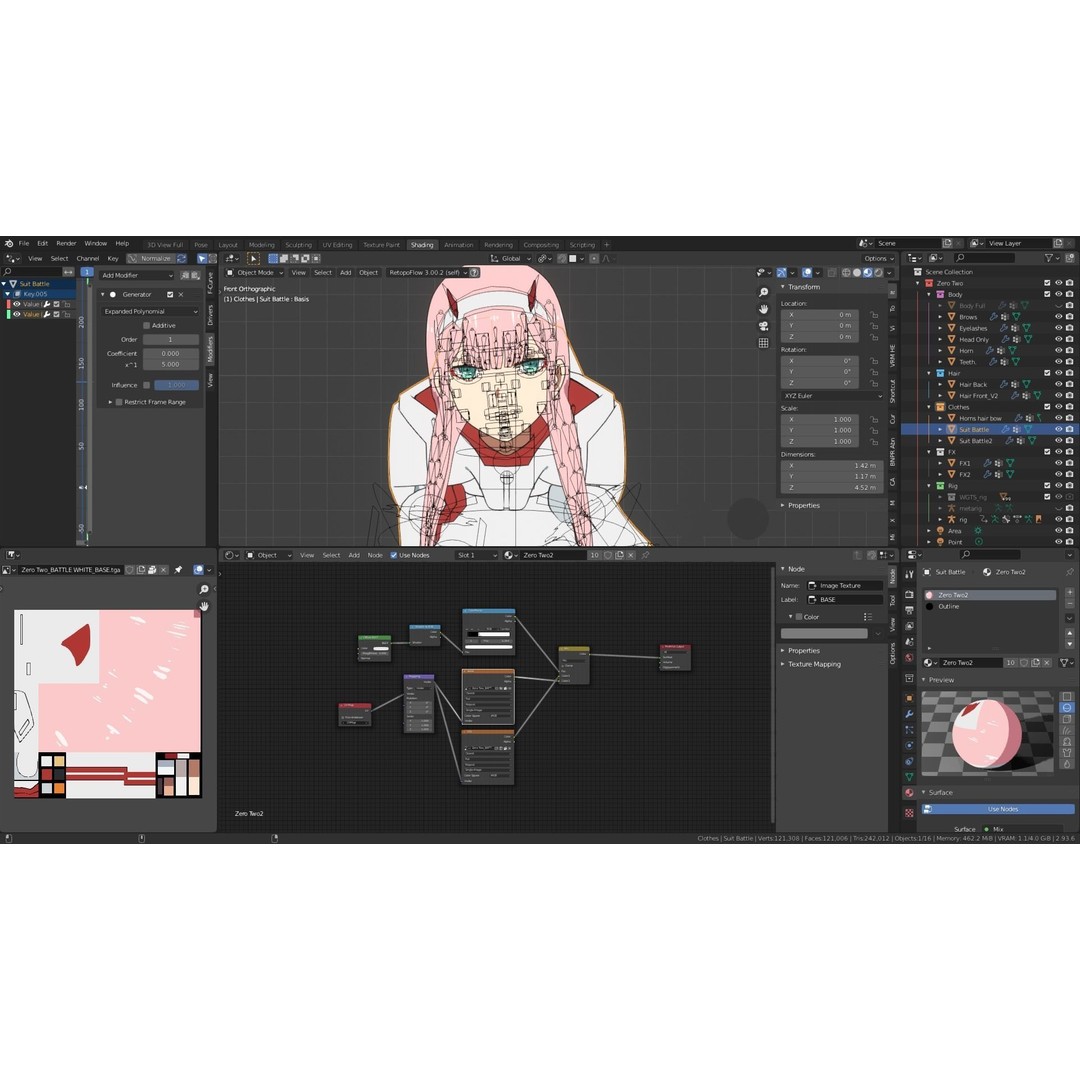Switch orthographic grid view icon in viewport
The image size is (1080, 1080).
point(763,342)
